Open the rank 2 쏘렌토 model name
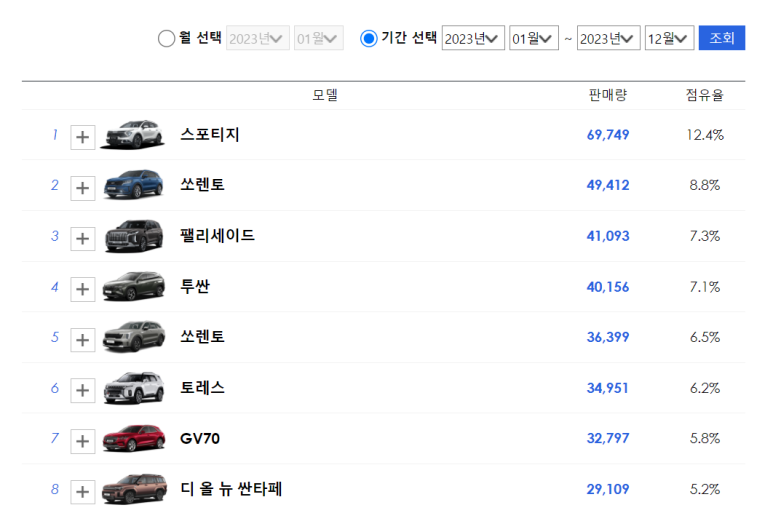 [x=203, y=185]
